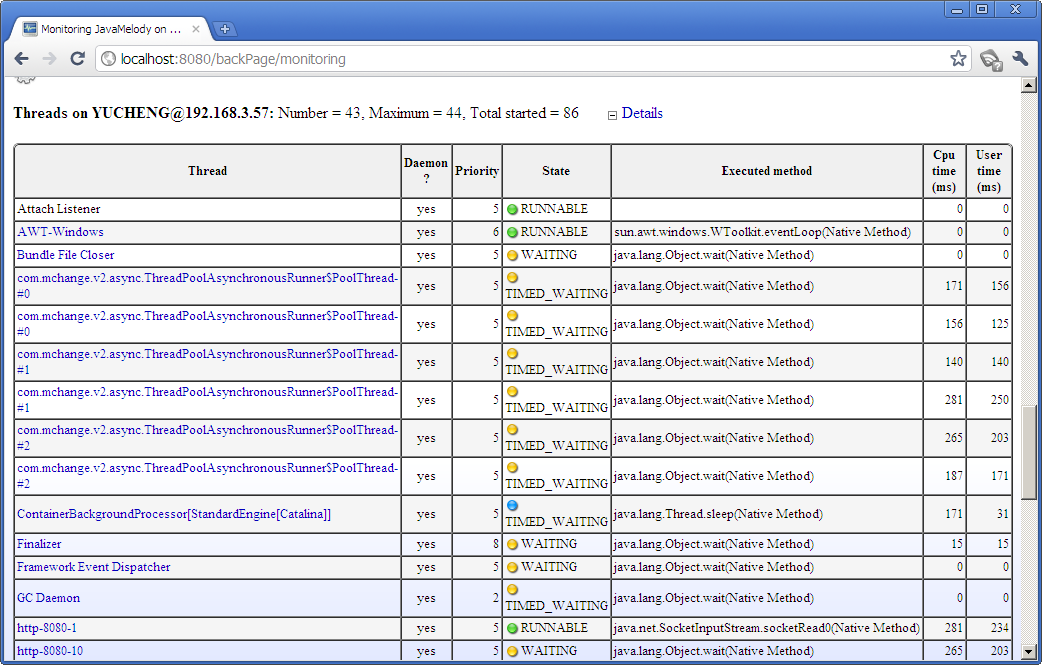Click the Executed method column header
The image size is (1042, 665).
pos(767,171)
